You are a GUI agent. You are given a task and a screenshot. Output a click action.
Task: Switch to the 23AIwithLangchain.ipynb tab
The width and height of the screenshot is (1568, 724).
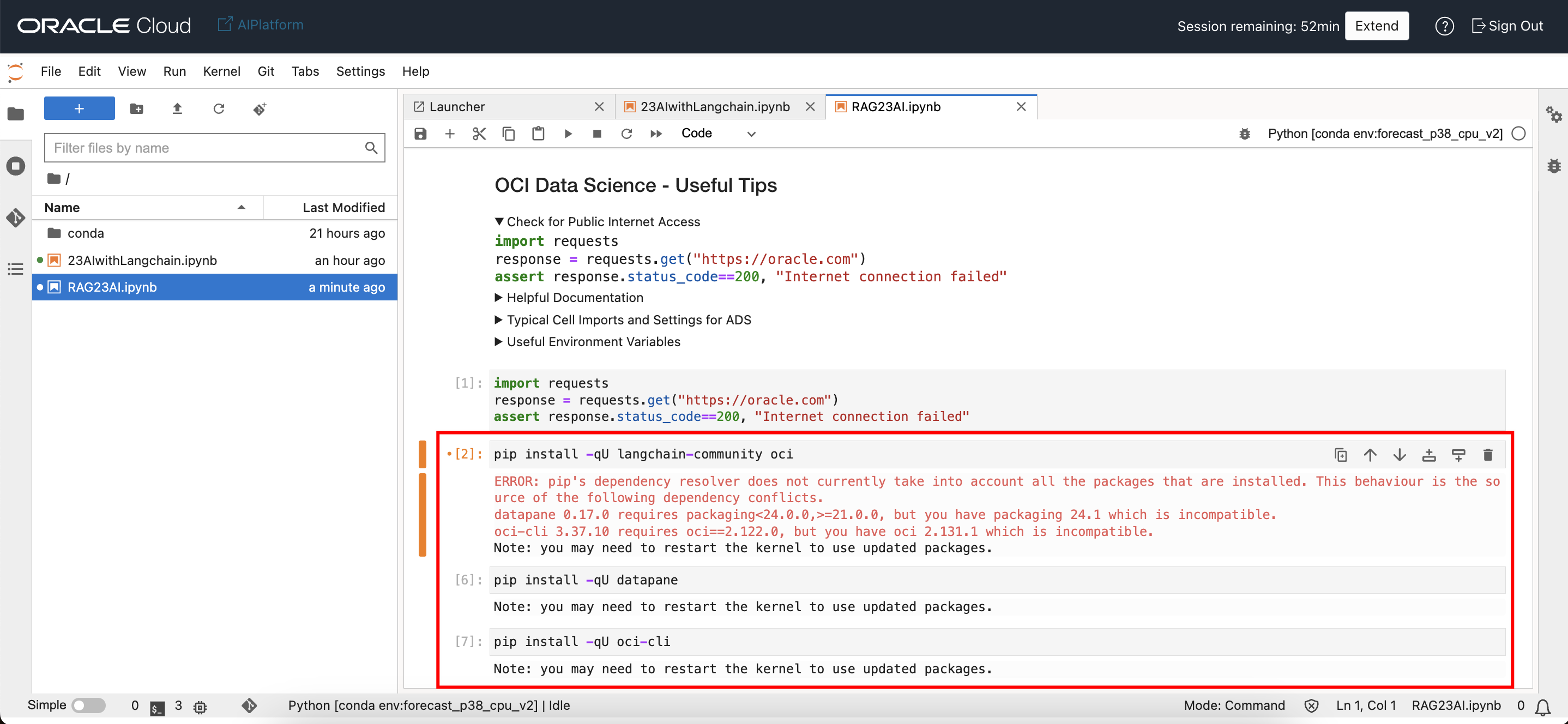[x=715, y=106]
